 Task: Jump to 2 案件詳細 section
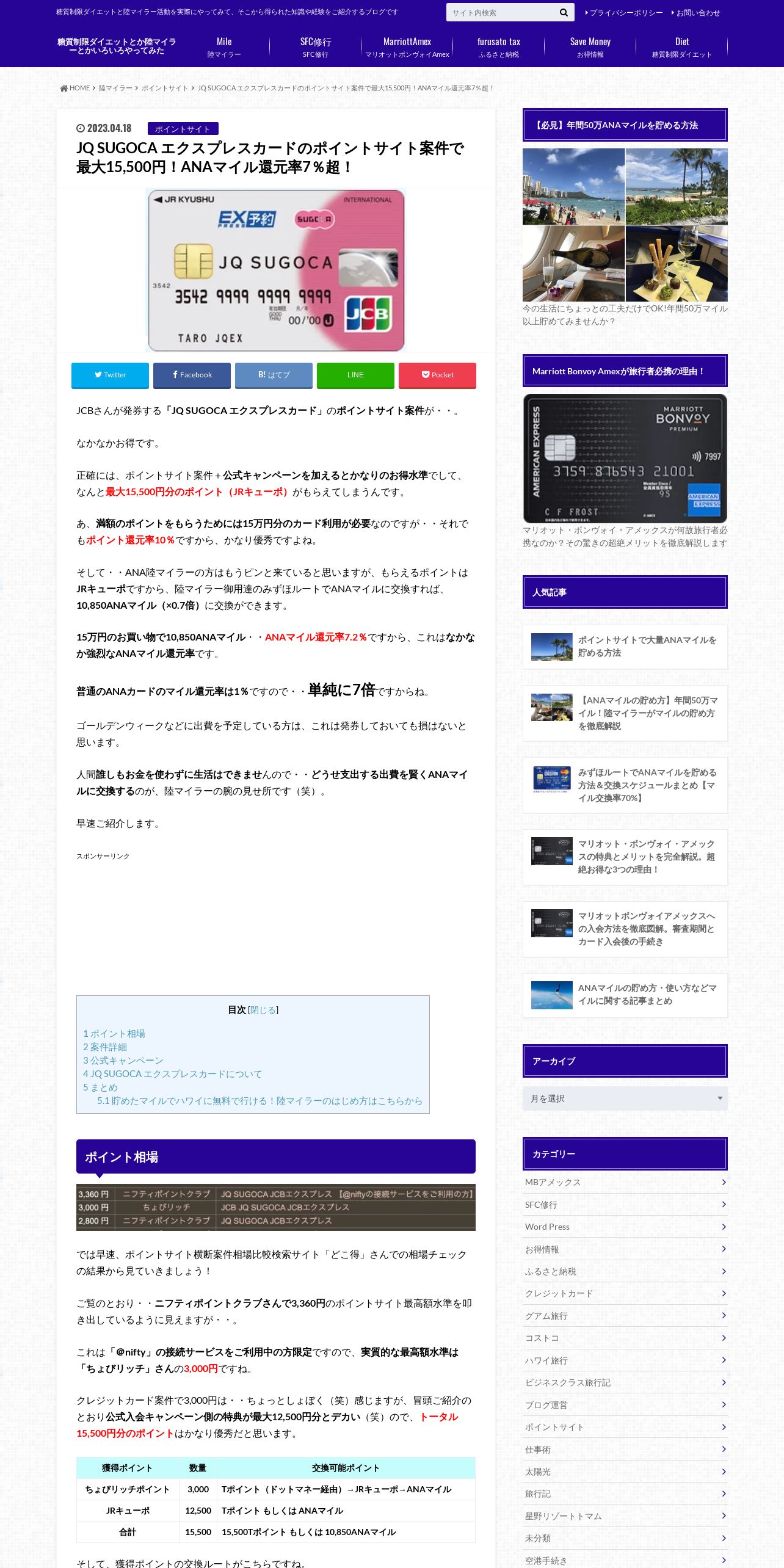point(105,1047)
